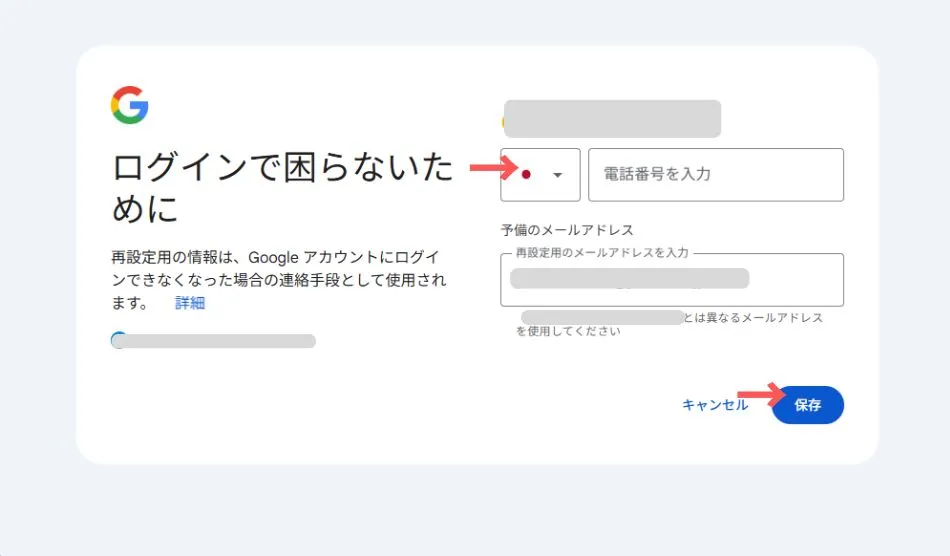Click the recovery email address input field

pyautogui.click(x=672, y=279)
